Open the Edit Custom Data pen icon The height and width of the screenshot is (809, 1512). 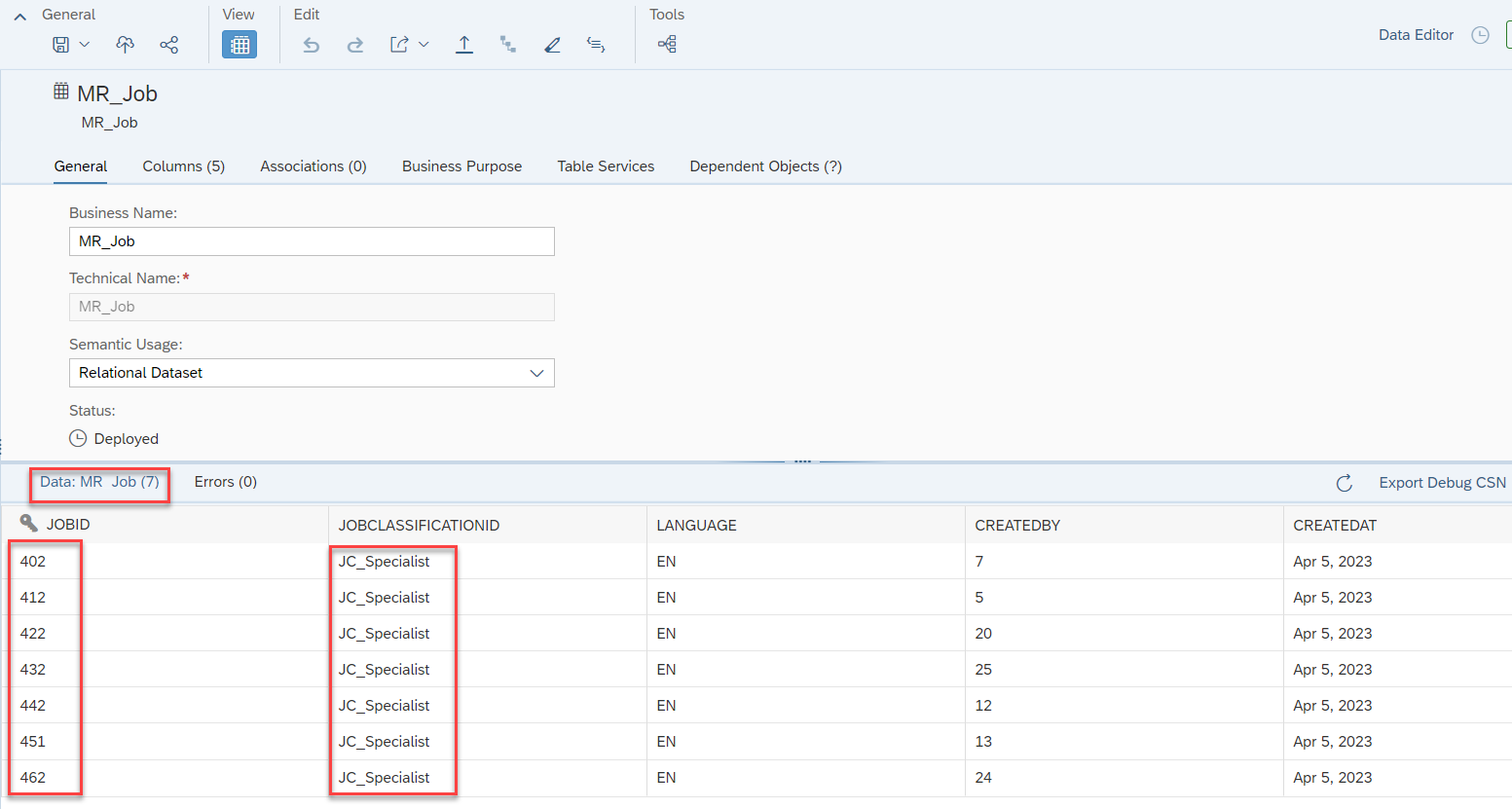(552, 44)
